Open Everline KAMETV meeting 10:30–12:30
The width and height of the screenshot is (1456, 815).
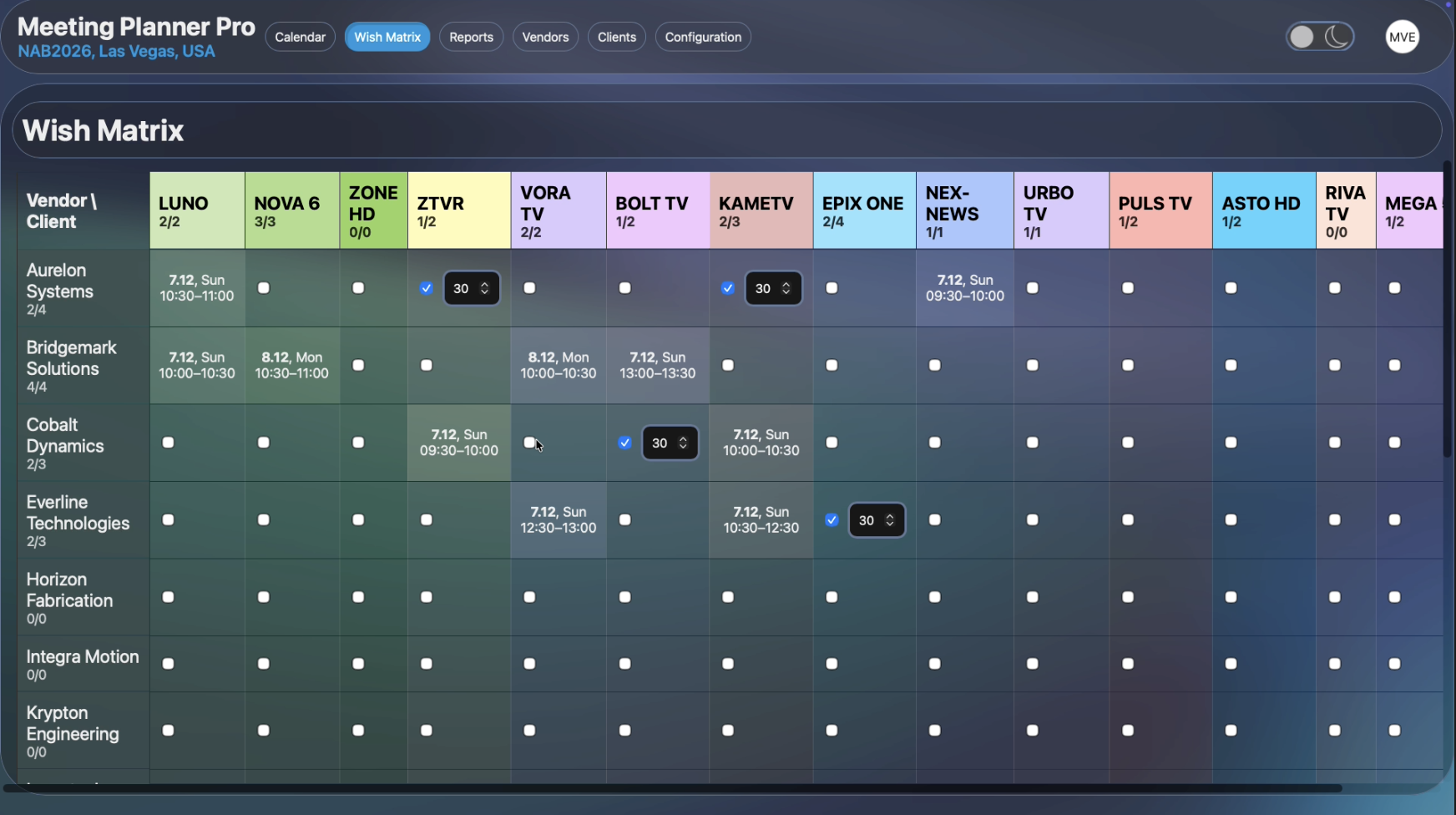pos(761,520)
